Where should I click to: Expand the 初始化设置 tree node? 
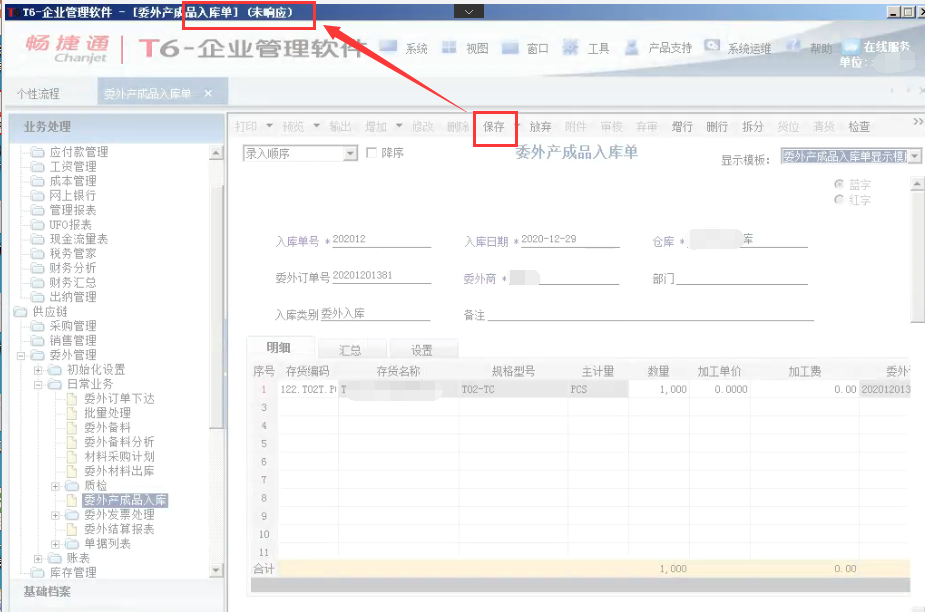point(38,370)
